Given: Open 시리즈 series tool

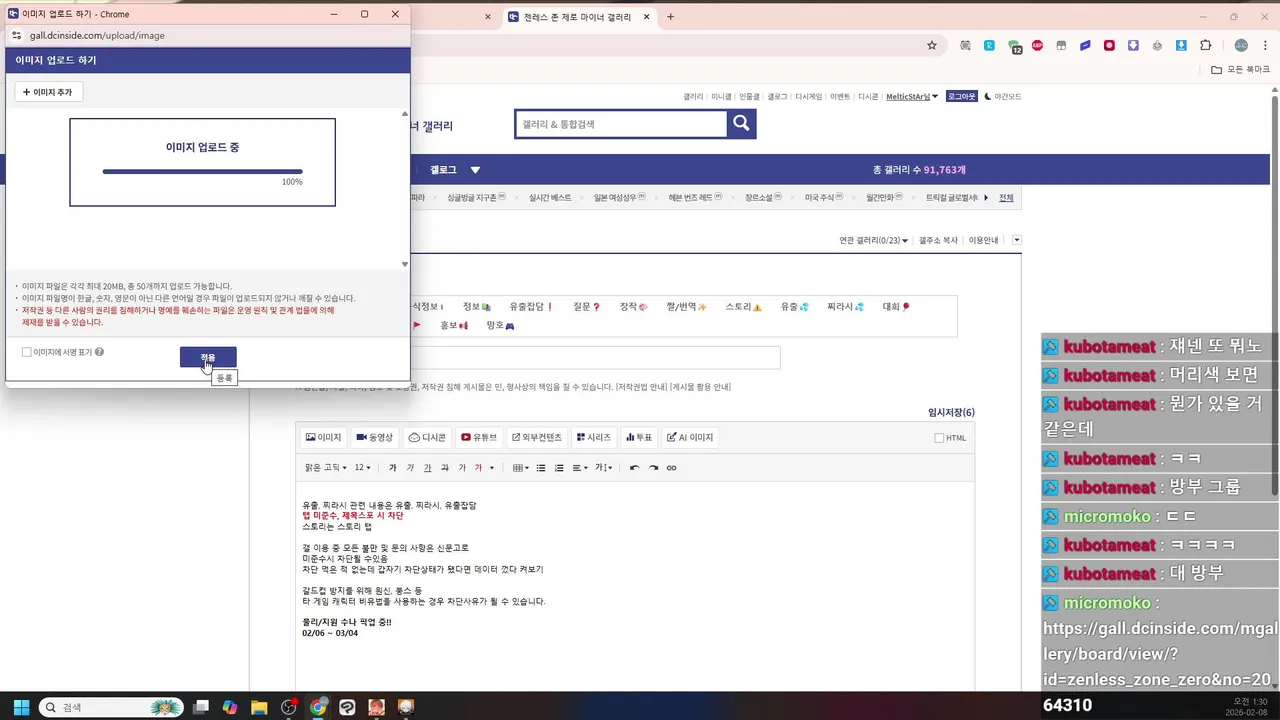Looking at the screenshot, I should (594, 437).
